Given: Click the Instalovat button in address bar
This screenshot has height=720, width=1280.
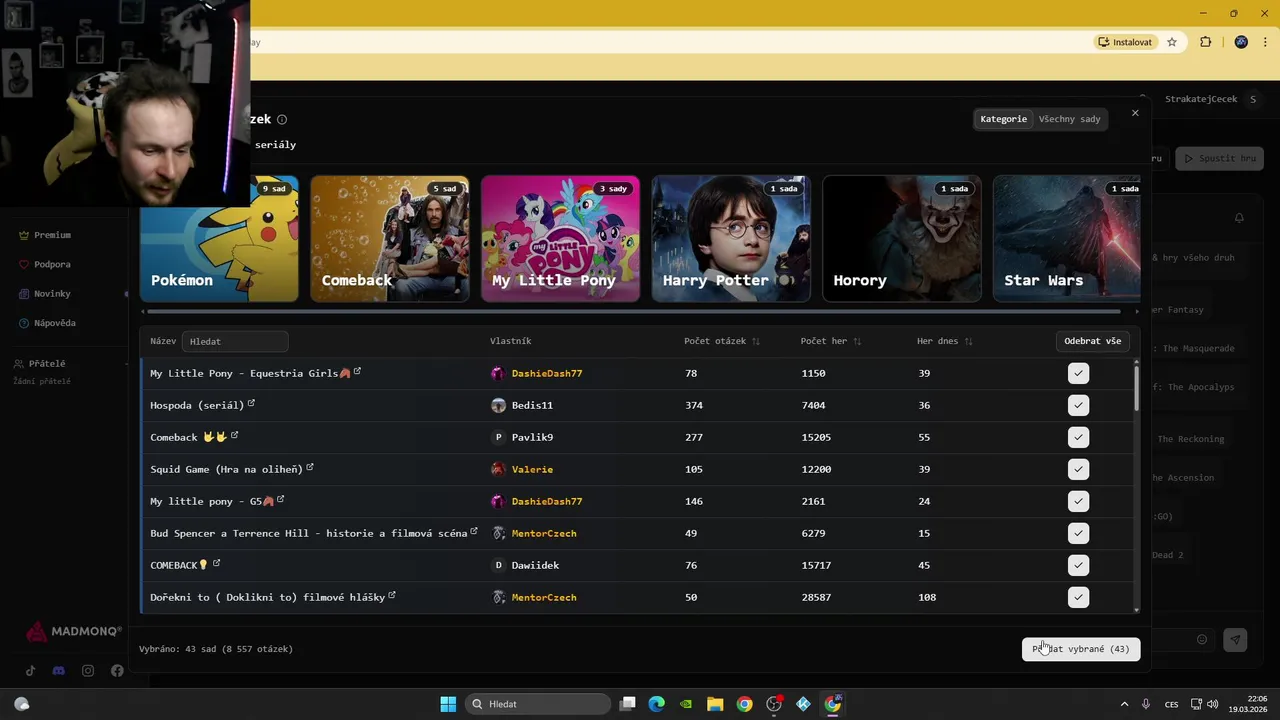Looking at the screenshot, I should point(1125,42).
